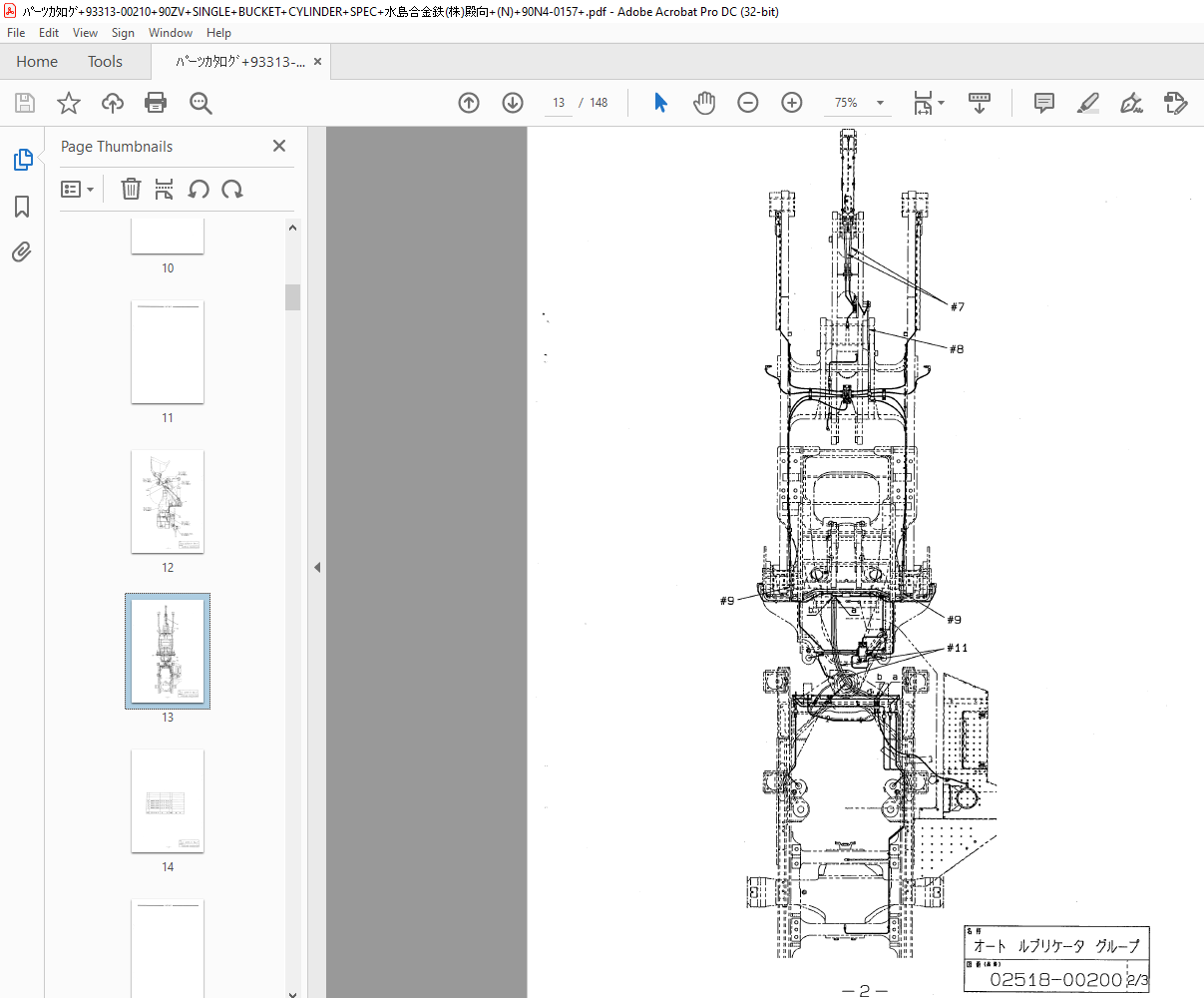Open fit page options icon

click(929, 103)
